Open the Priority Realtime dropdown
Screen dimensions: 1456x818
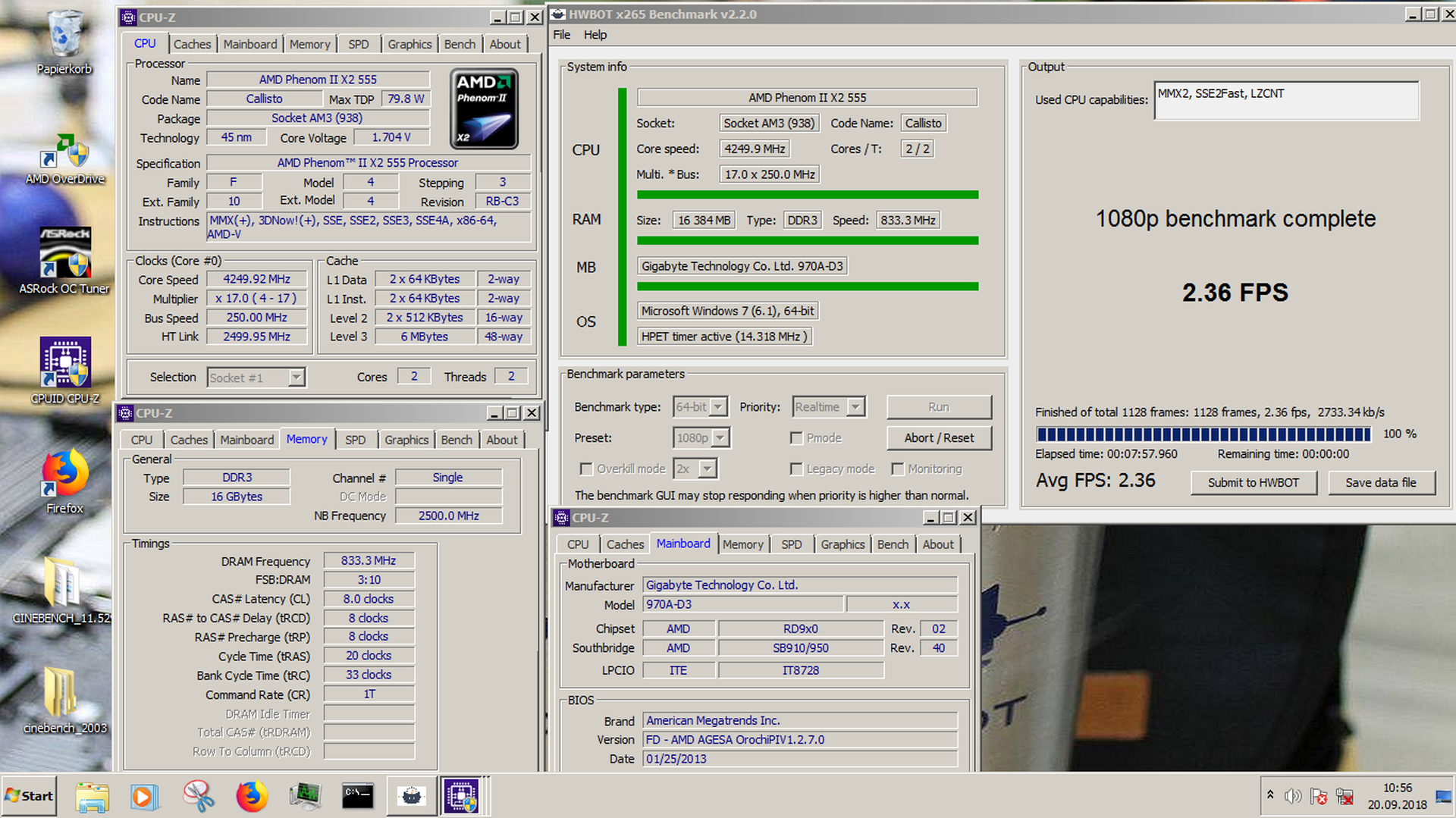point(829,407)
